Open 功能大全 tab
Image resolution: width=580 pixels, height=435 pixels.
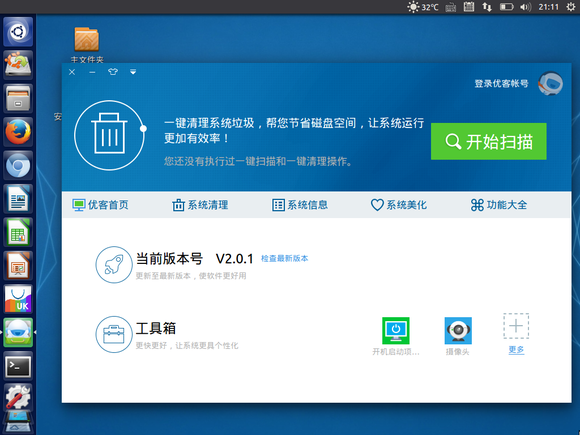coord(499,205)
